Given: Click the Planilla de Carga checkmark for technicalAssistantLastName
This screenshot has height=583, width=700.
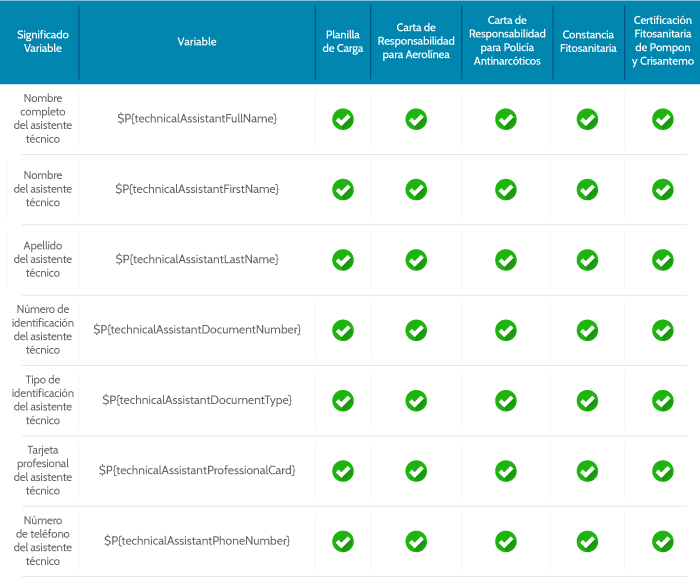Looking at the screenshot, I should click(x=343, y=260).
